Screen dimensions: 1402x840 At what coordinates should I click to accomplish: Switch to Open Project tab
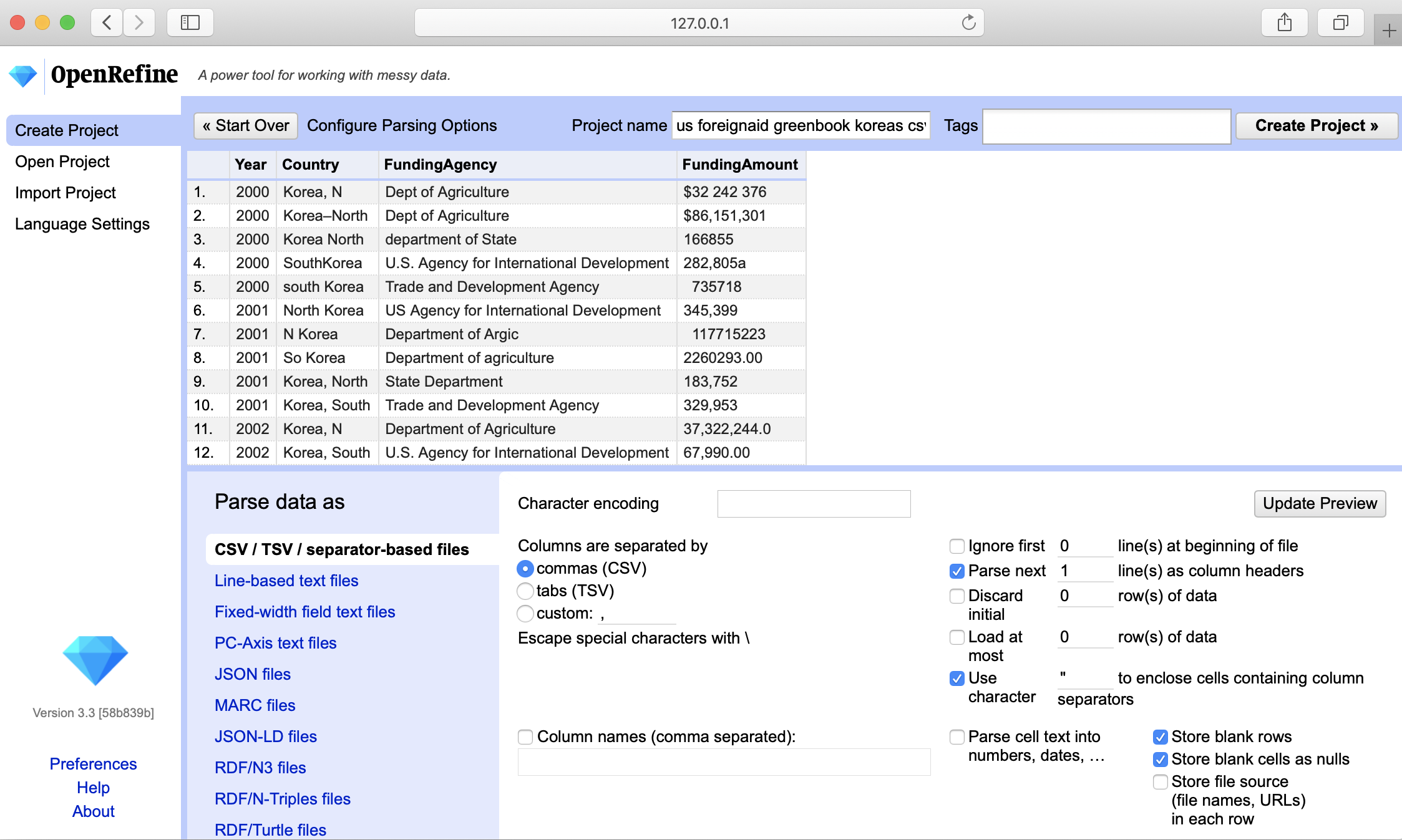coord(62,162)
